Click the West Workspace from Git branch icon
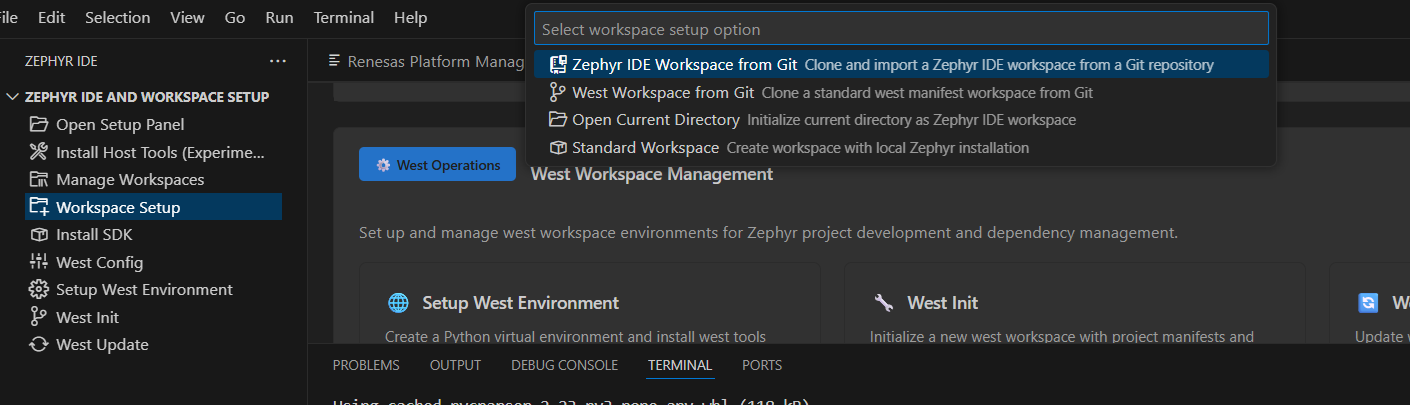The width and height of the screenshot is (1410, 405). point(558,92)
